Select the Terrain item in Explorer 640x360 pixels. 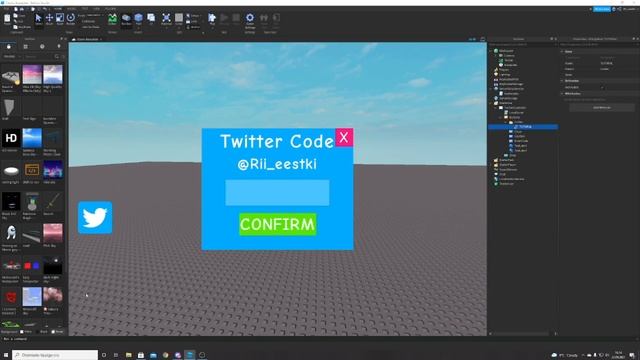[x=509, y=60]
